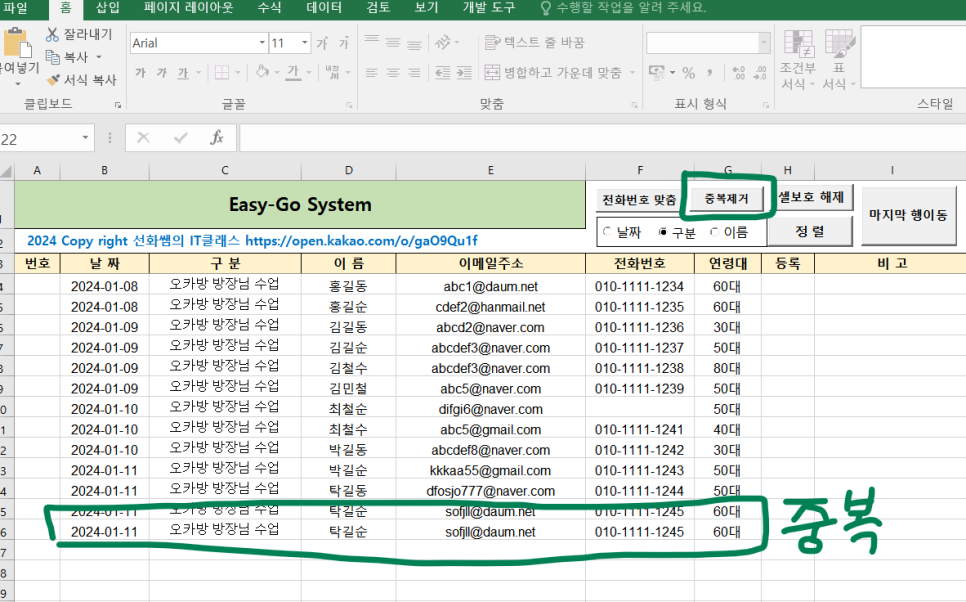Apply percent style format
Viewport: 966px width, 602px height.
(x=689, y=73)
